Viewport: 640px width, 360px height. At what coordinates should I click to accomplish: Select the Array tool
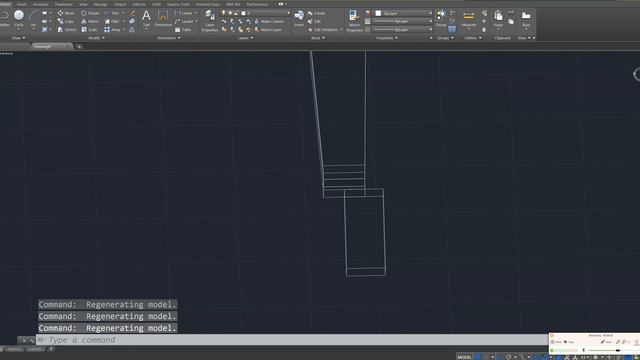coord(113,29)
